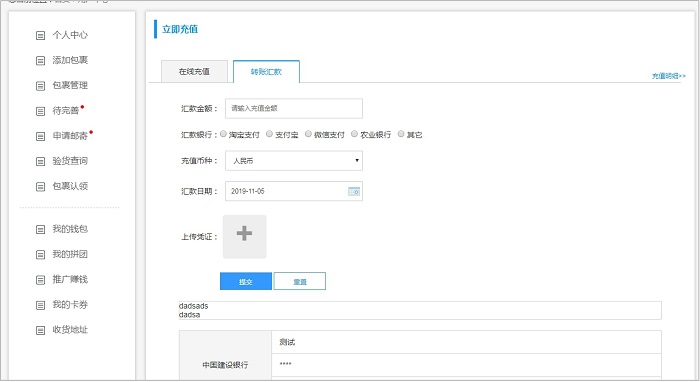Open 我的卡券 sidebar entry

[x=70, y=305]
